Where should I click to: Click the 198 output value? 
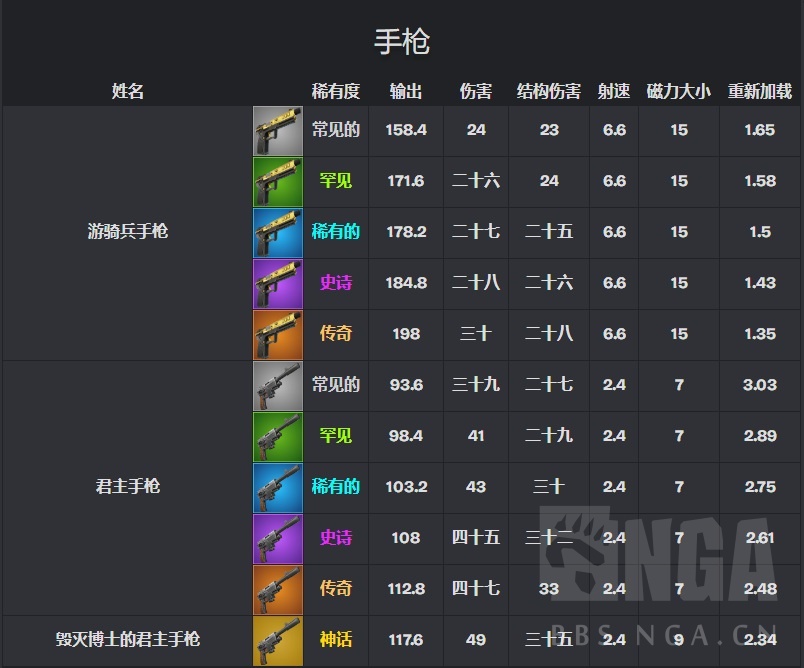(406, 334)
